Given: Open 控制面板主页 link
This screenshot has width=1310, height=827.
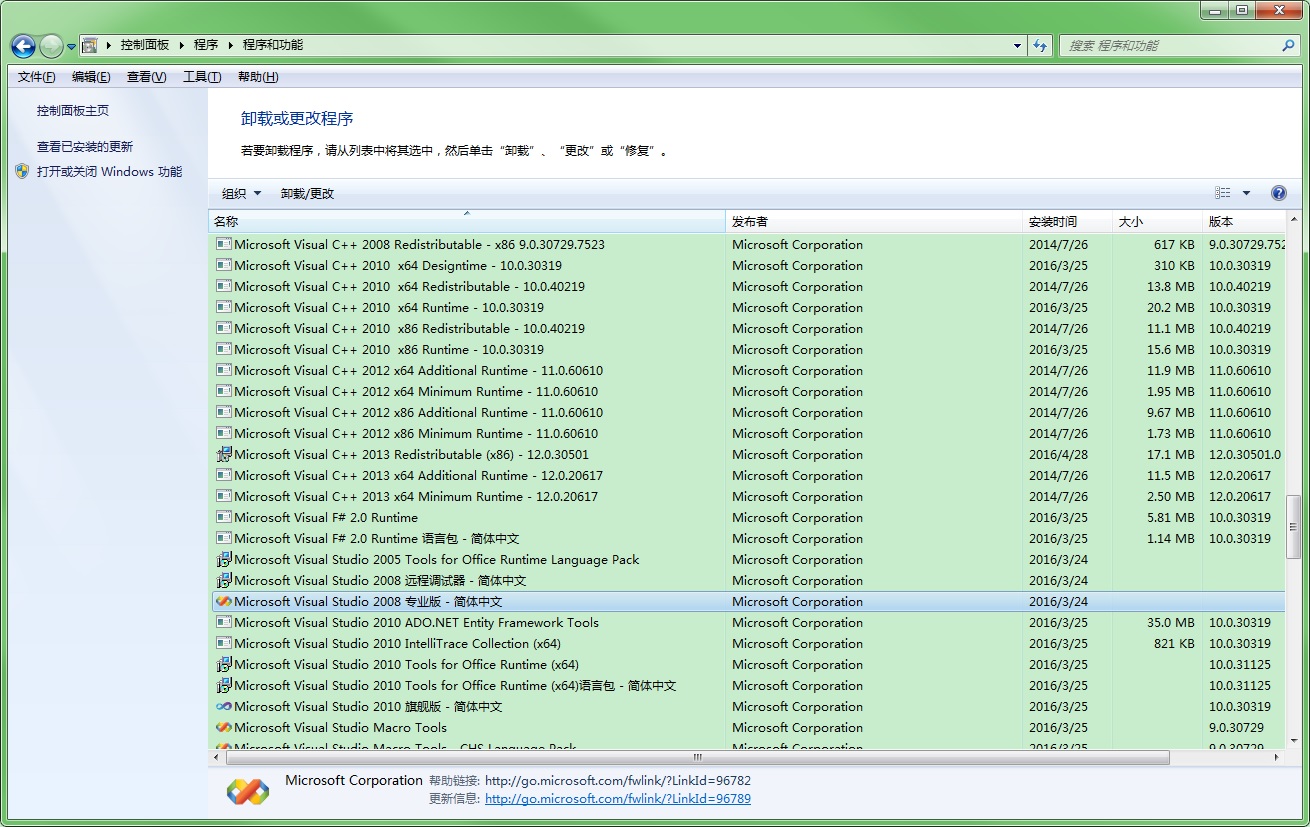Looking at the screenshot, I should 73,111.
